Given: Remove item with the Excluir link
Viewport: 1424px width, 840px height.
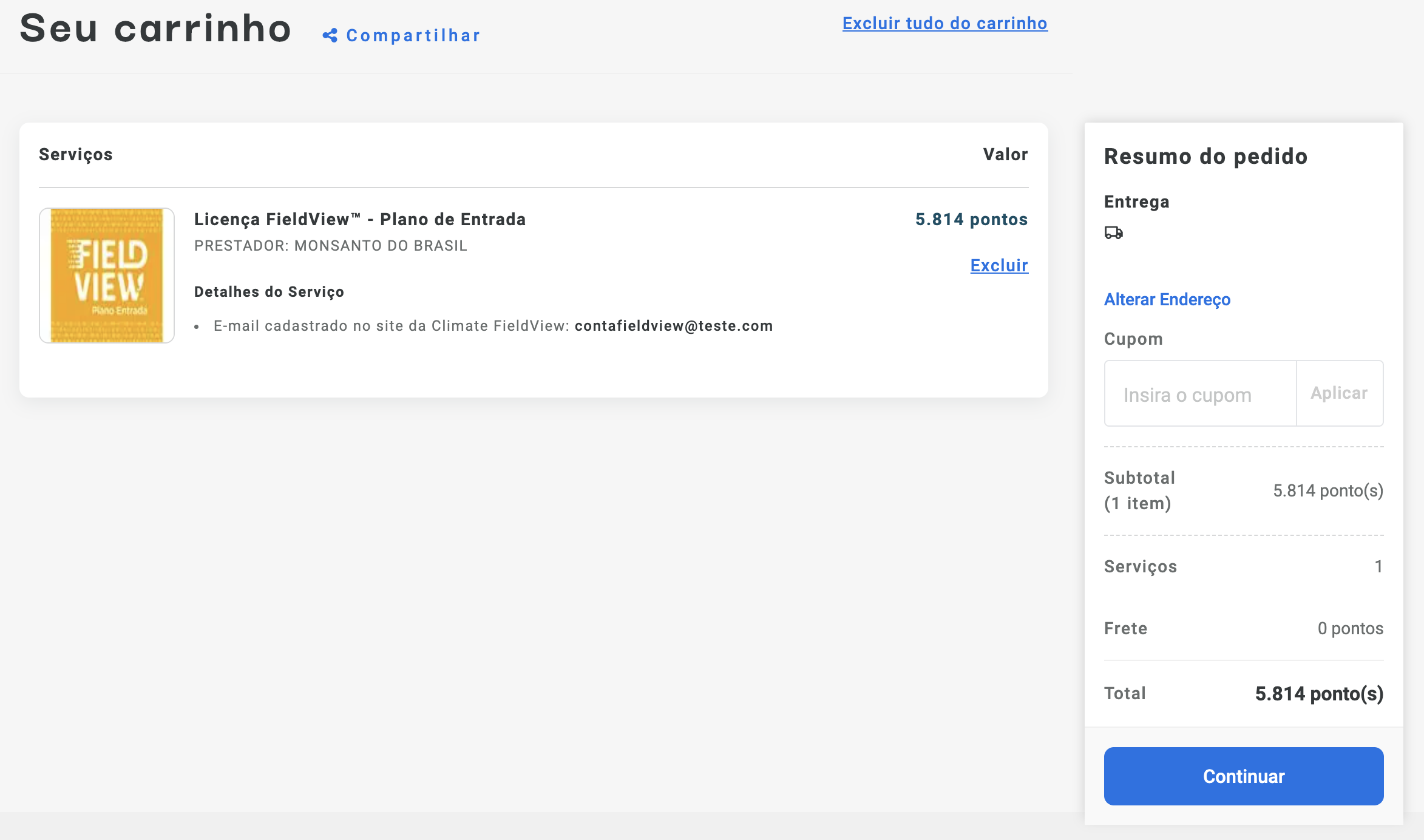Looking at the screenshot, I should [998, 265].
